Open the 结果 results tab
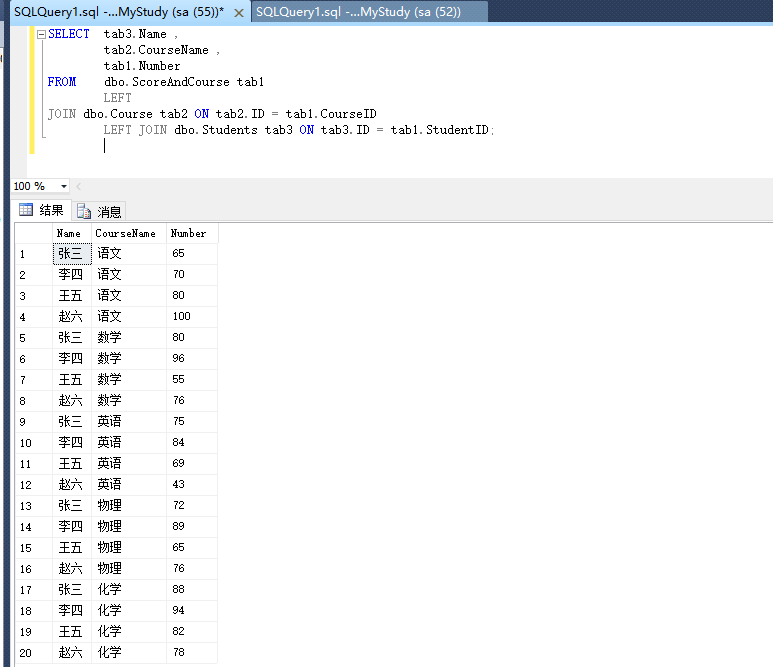The width and height of the screenshot is (773, 667). click(x=42, y=211)
